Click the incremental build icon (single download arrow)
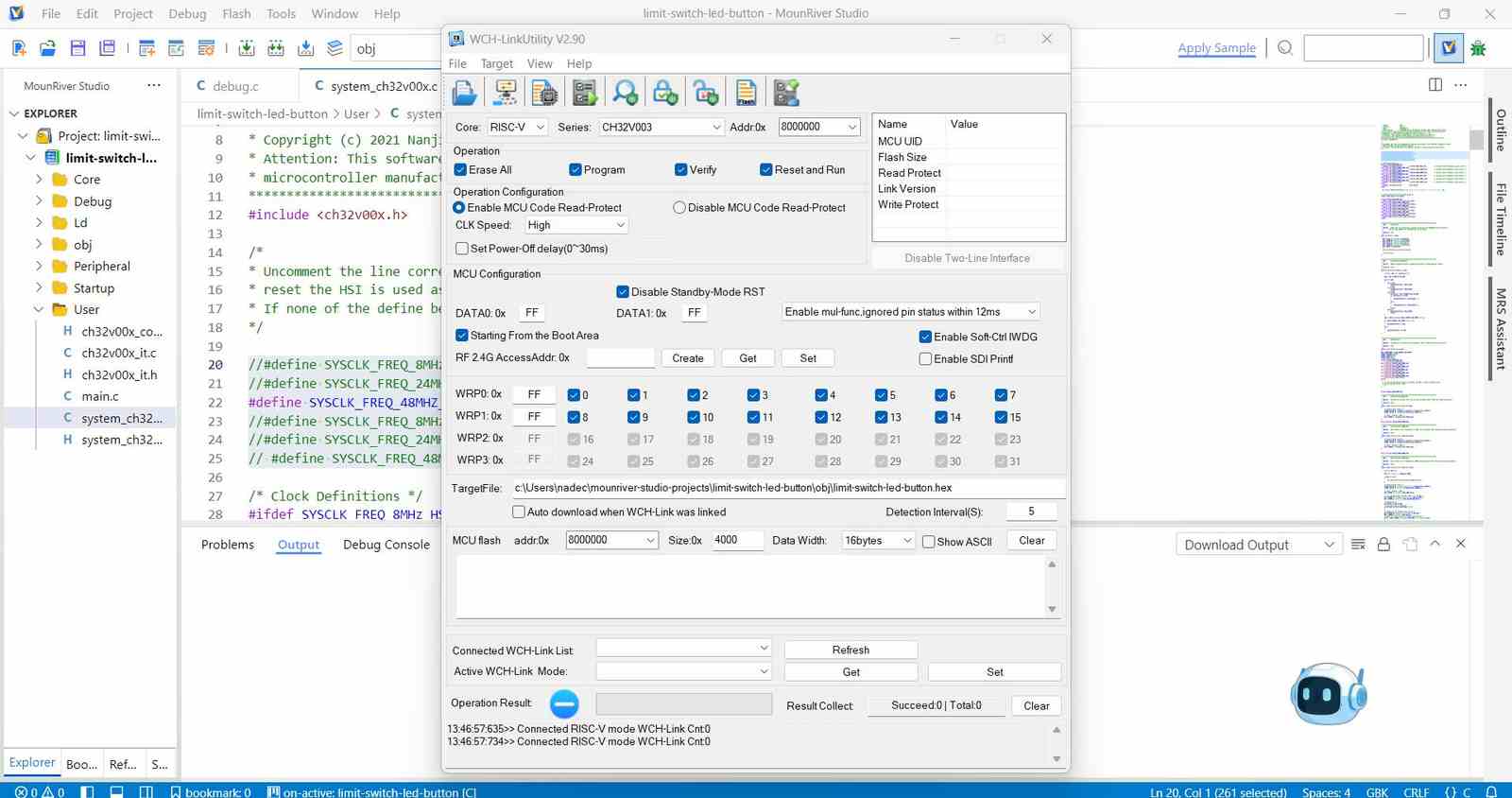The height and width of the screenshot is (798, 1512). [x=246, y=48]
